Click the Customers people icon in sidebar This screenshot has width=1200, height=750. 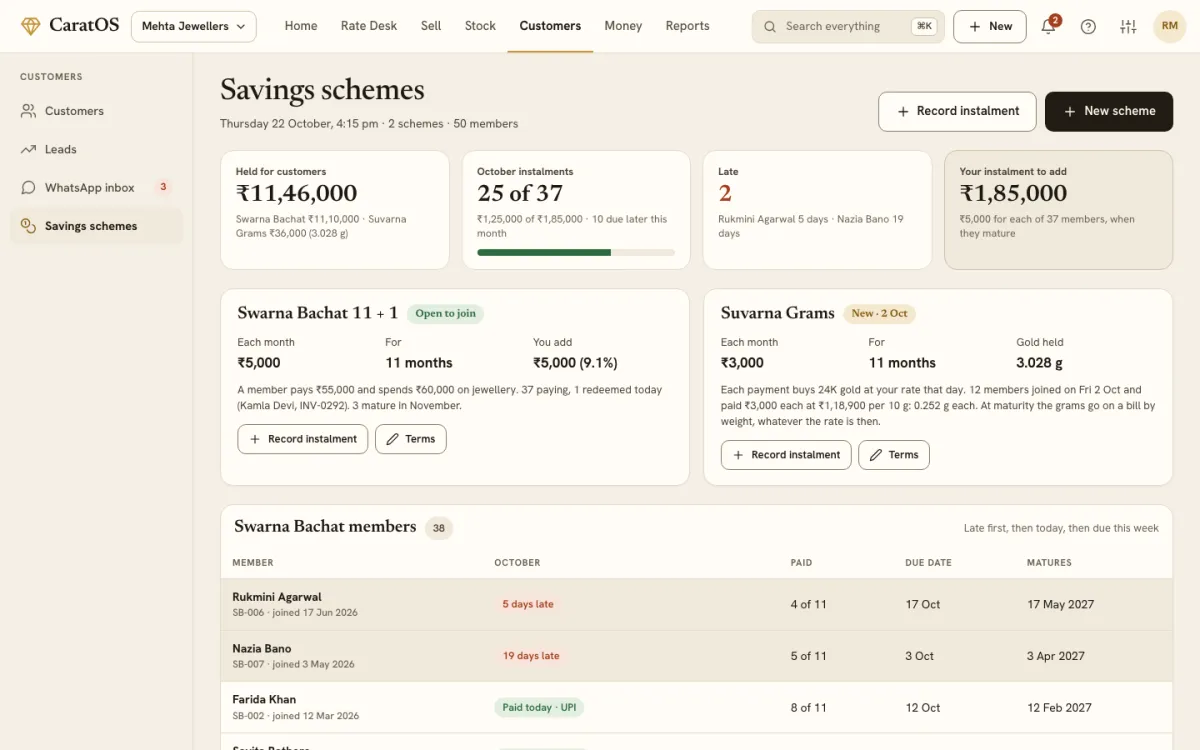28,111
